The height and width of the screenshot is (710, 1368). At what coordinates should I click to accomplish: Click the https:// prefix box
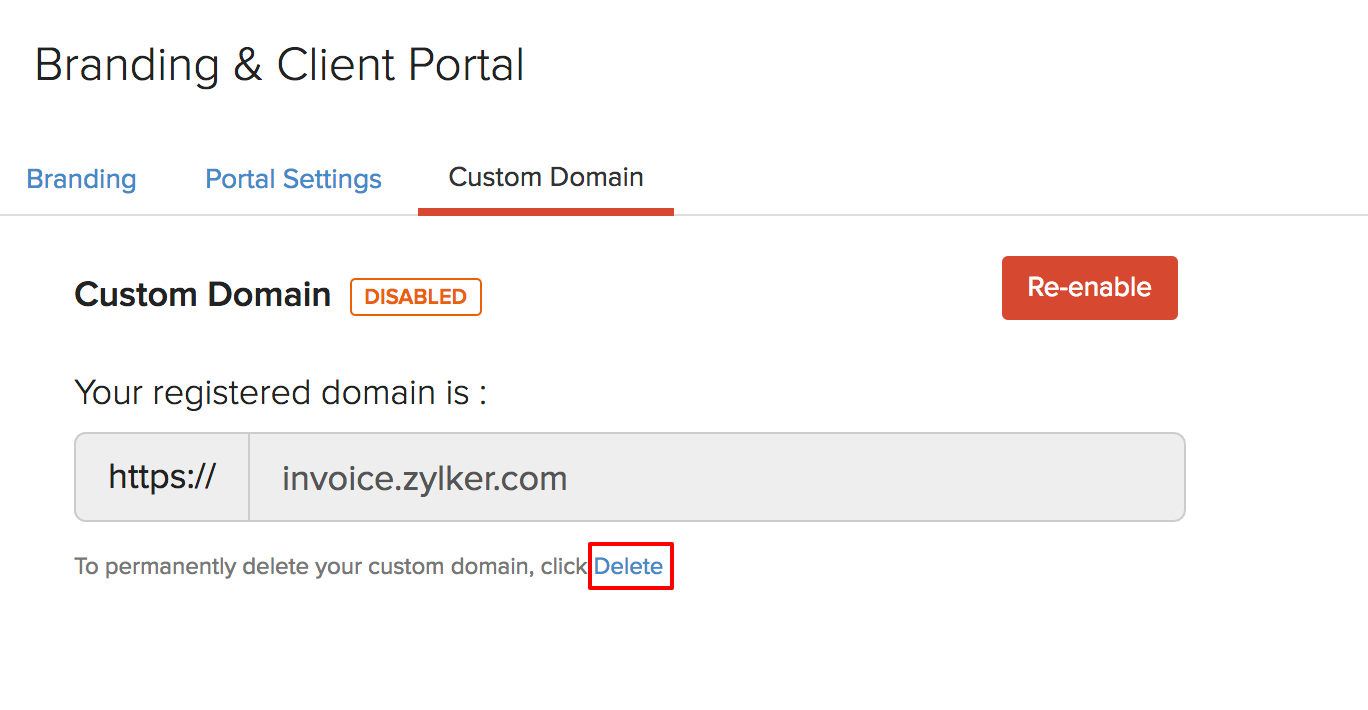tap(162, 477)
